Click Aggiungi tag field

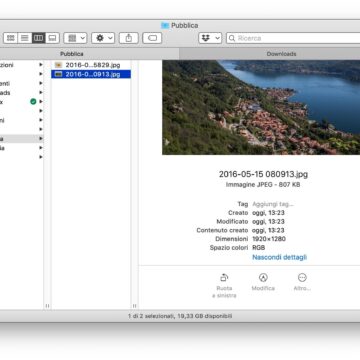(x=273, y=204)
